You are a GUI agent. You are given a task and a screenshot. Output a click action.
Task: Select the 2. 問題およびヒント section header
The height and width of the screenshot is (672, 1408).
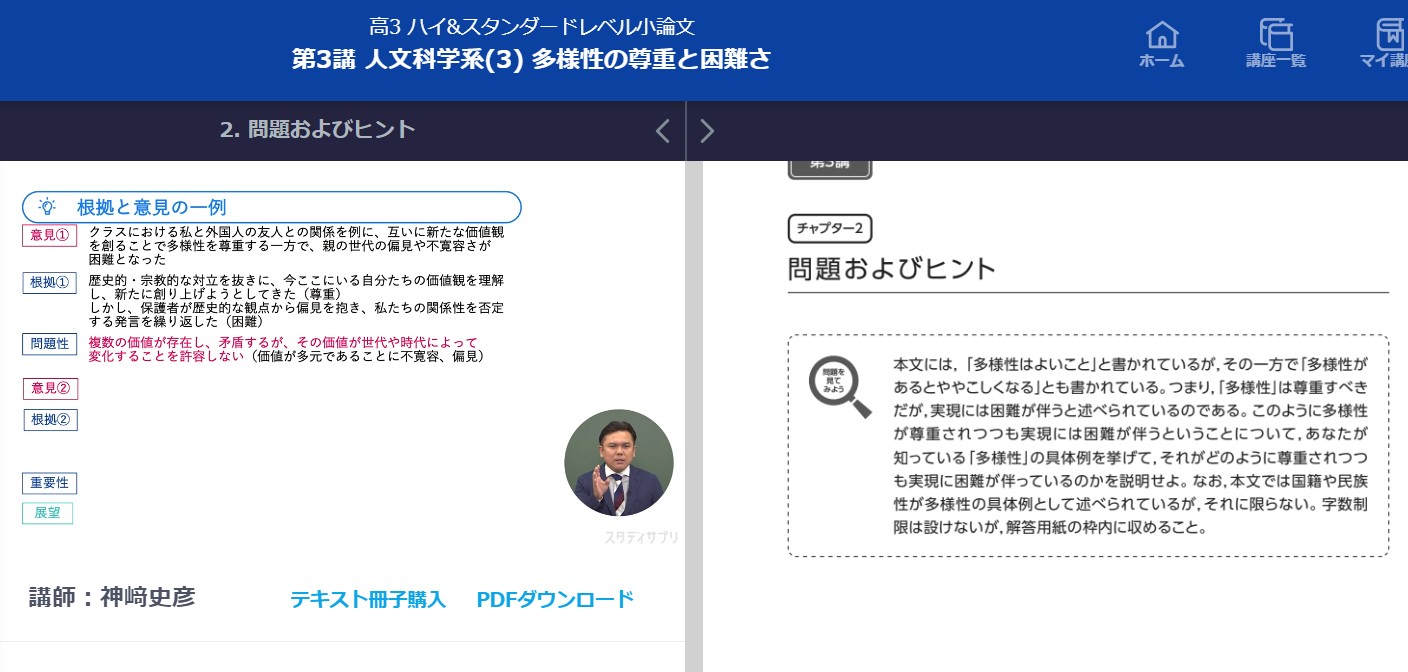[x=317, y=130]
